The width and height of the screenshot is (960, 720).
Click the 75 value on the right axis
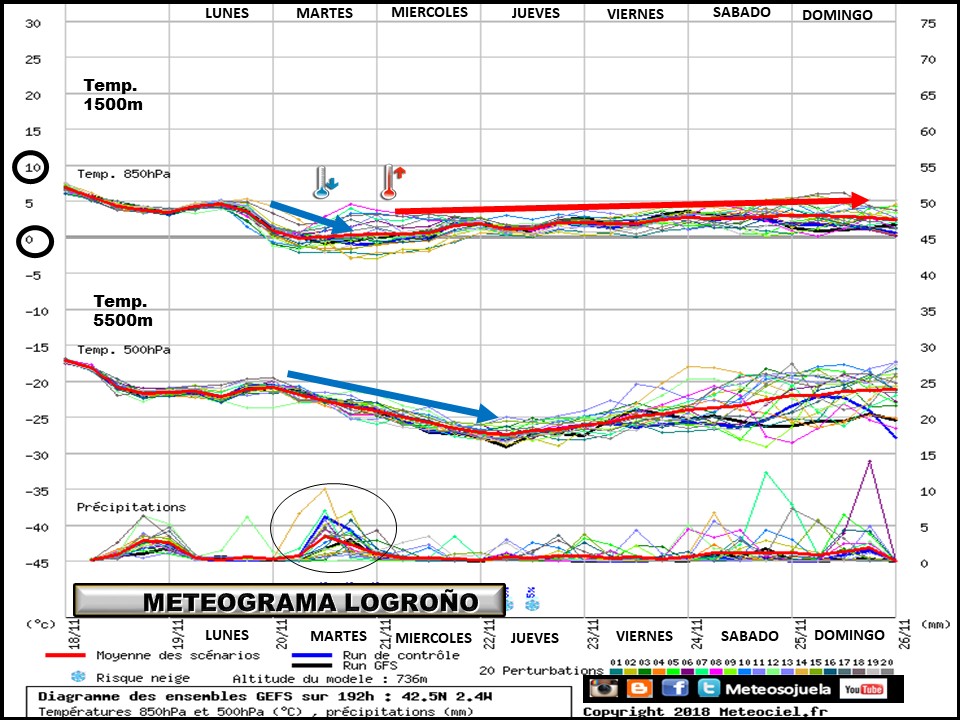tap(928, 23)
